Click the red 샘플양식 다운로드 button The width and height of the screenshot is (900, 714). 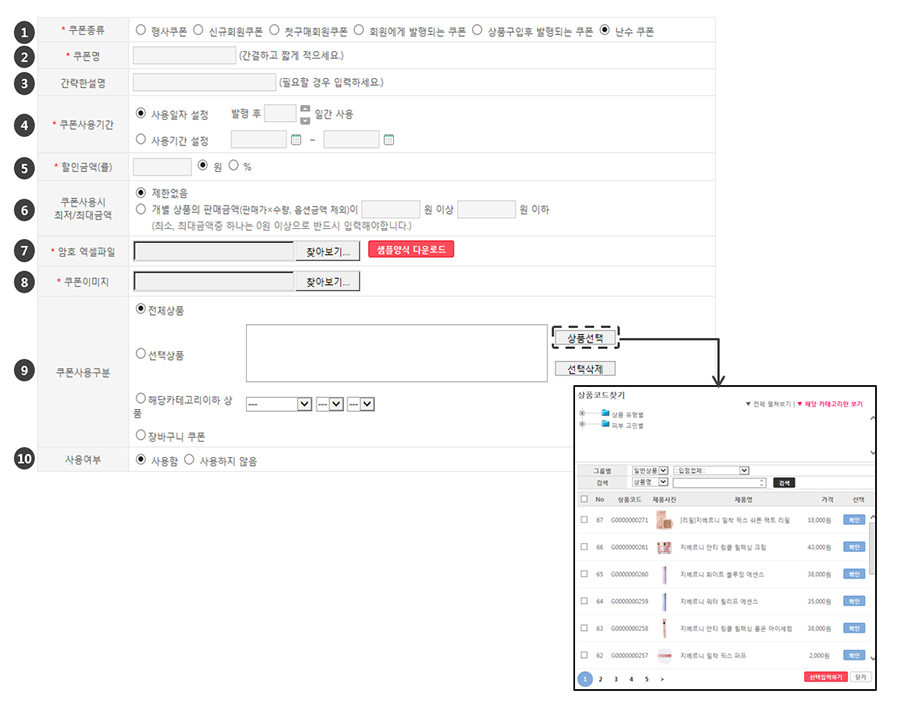[x=411, y=250]
